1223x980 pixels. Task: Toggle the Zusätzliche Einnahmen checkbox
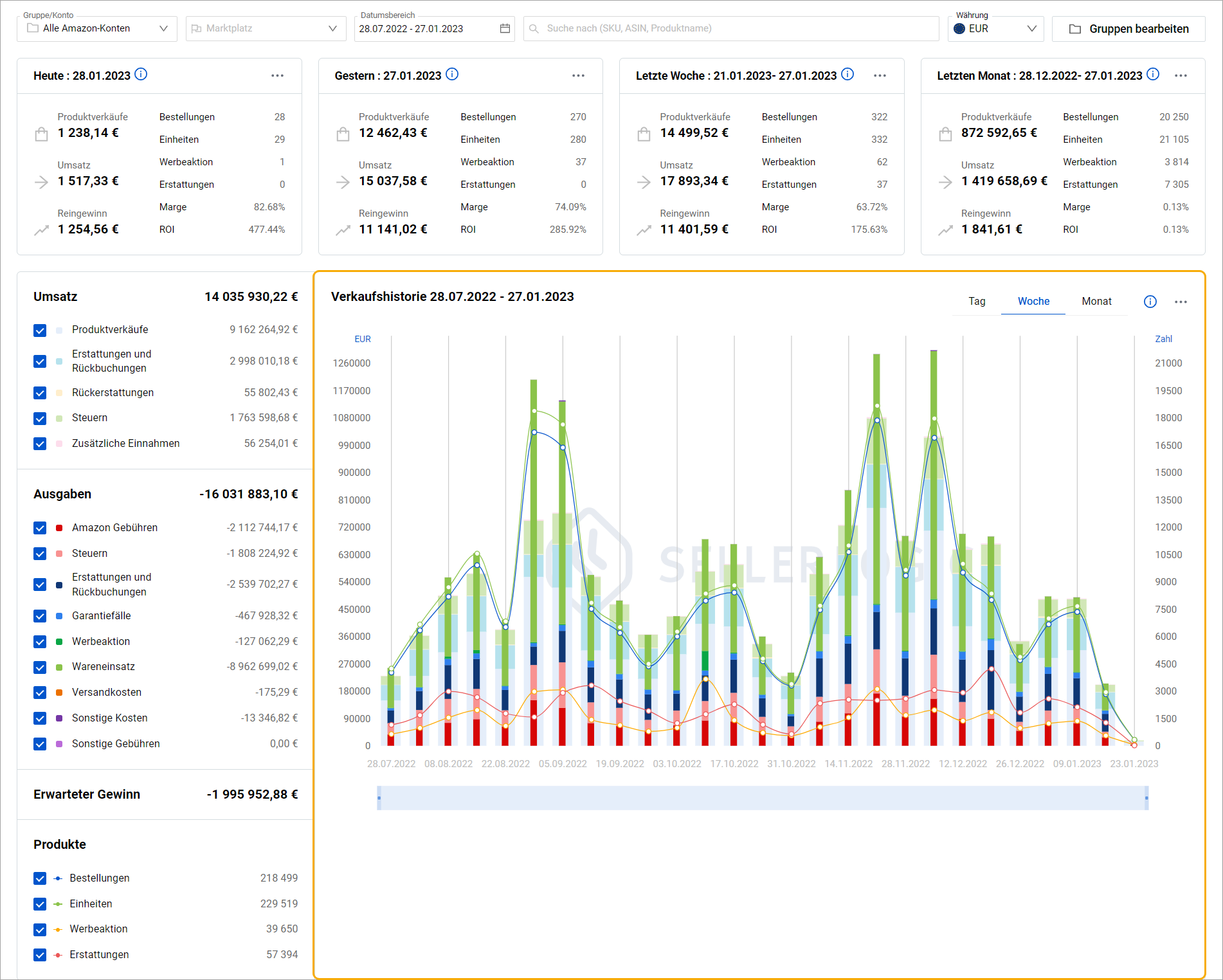pyautogui.click(x=40, y=444)
